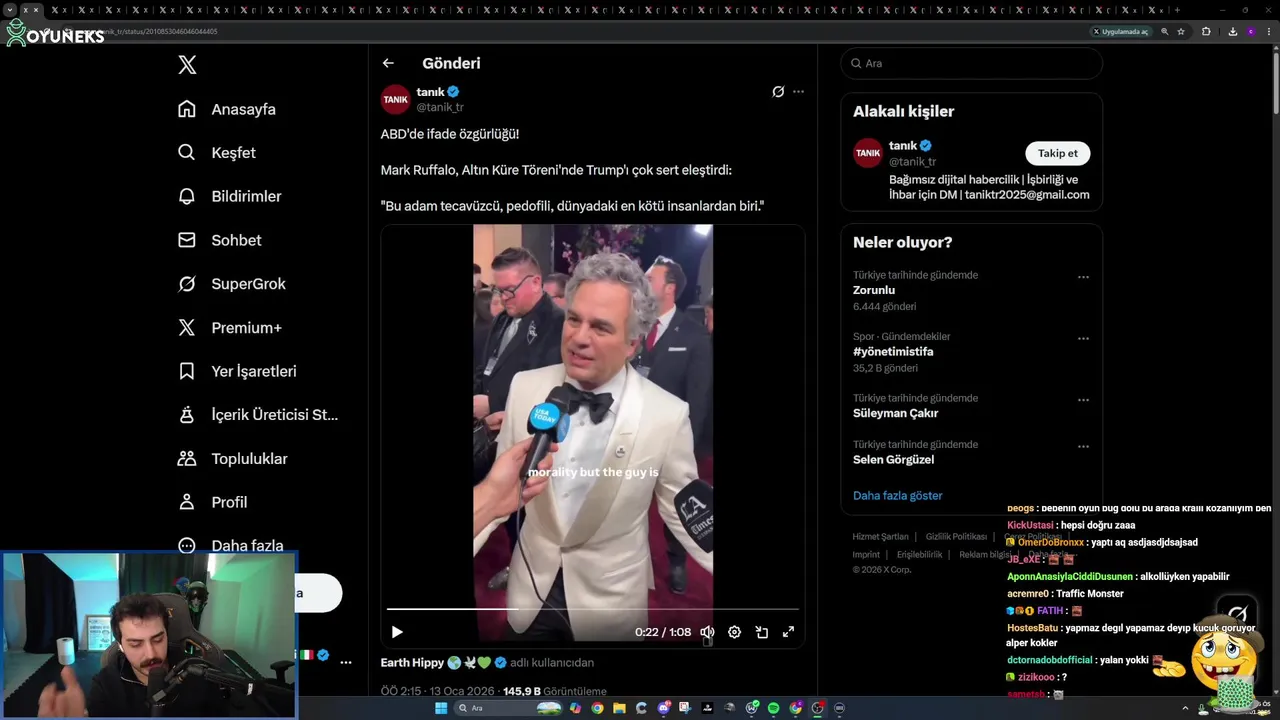This screenshot has width=1280, height=720.
Task: Open the #yönetimistifa trend
Action: pos(893,352)
